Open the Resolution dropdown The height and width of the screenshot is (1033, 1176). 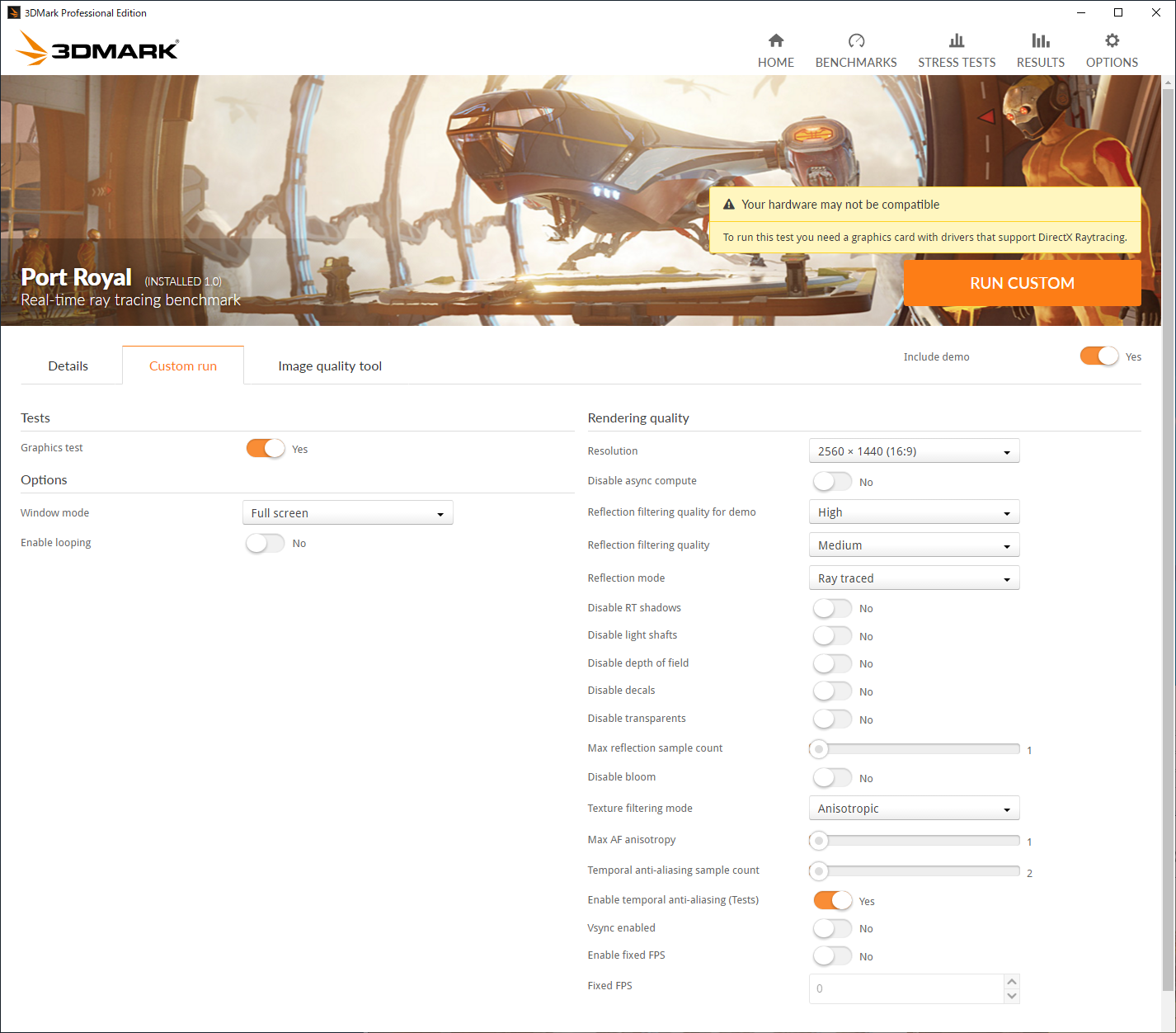pyautogui.click(x=914, y=450)
